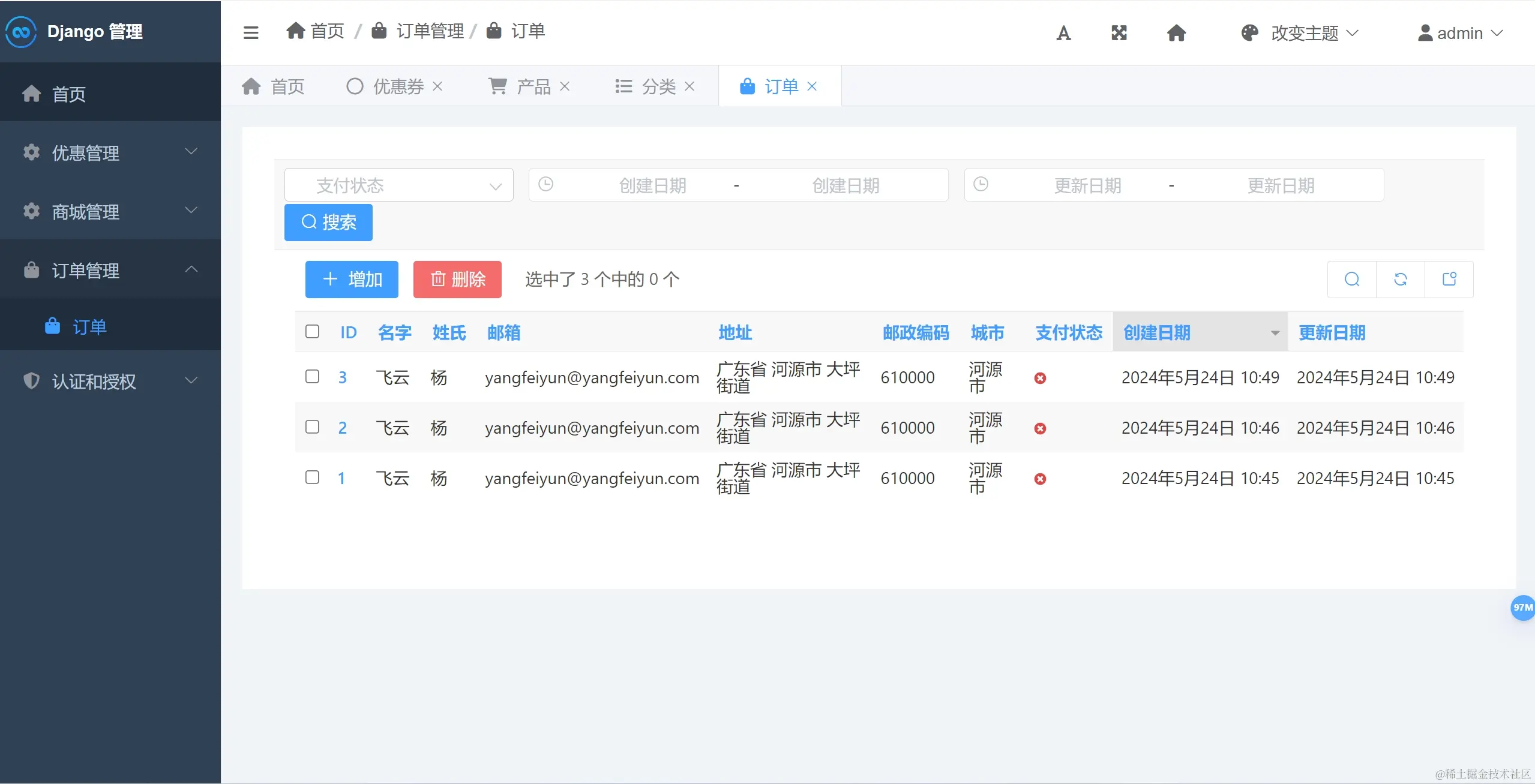Tick the checkbox for order 1
The image size is (1535, 784).
coord(312,477)
